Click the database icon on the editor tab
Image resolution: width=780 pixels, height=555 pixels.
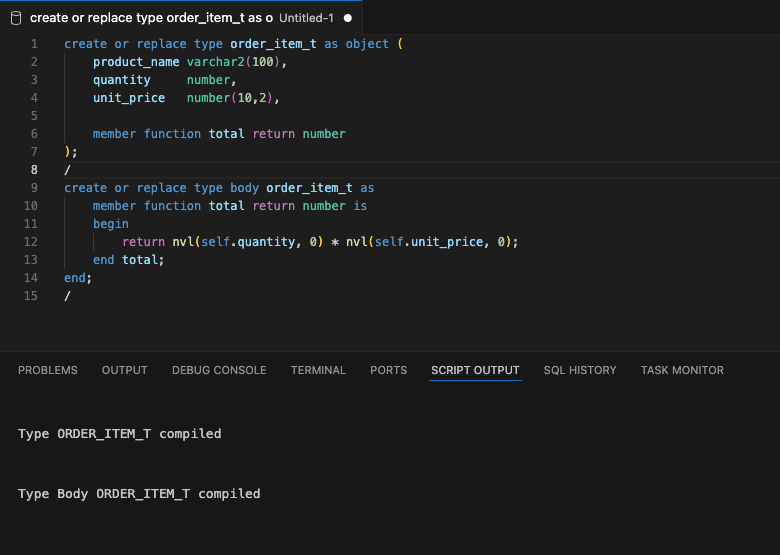tap(16, 18)
